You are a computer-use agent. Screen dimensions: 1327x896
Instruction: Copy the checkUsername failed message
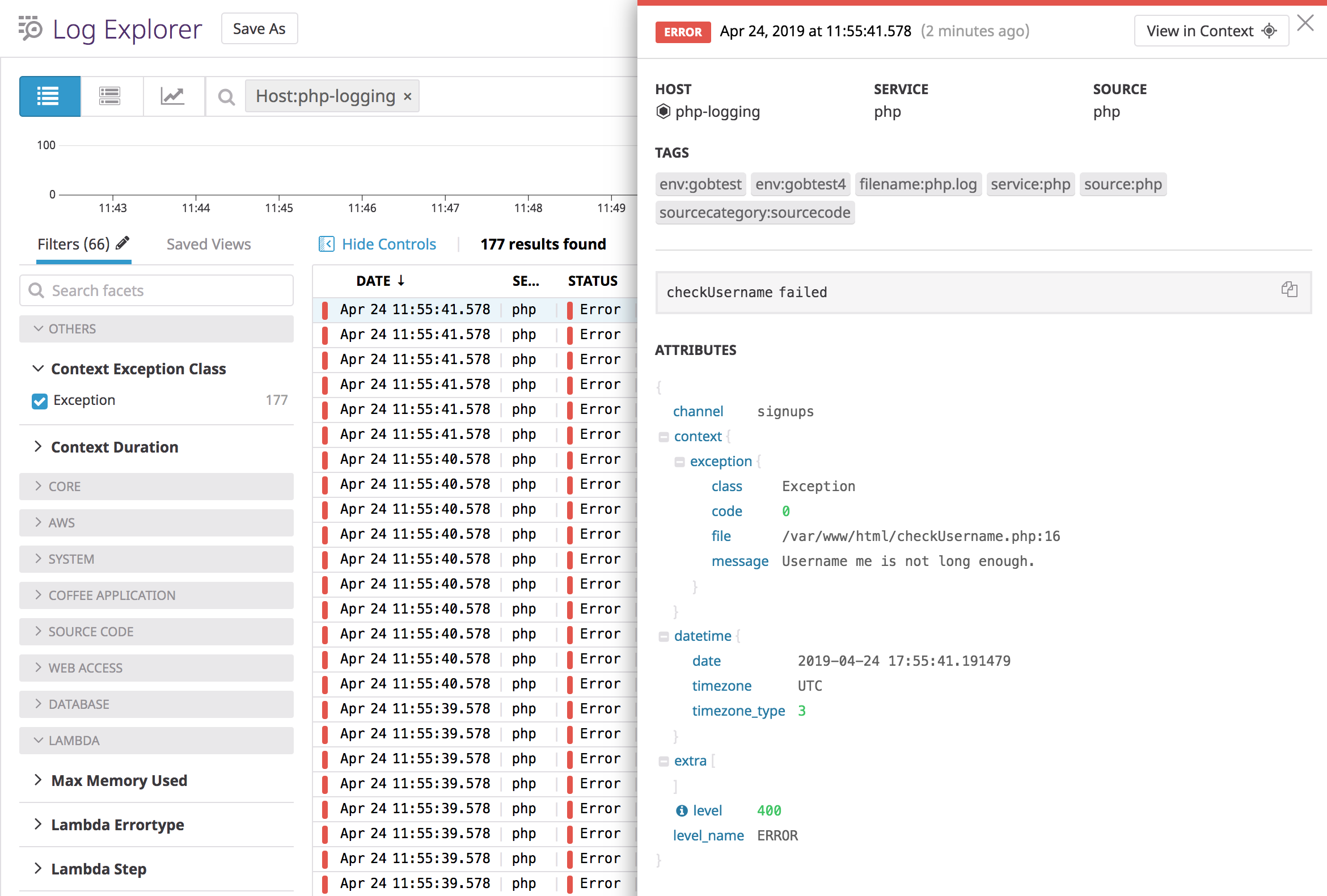click(1290, 290)
